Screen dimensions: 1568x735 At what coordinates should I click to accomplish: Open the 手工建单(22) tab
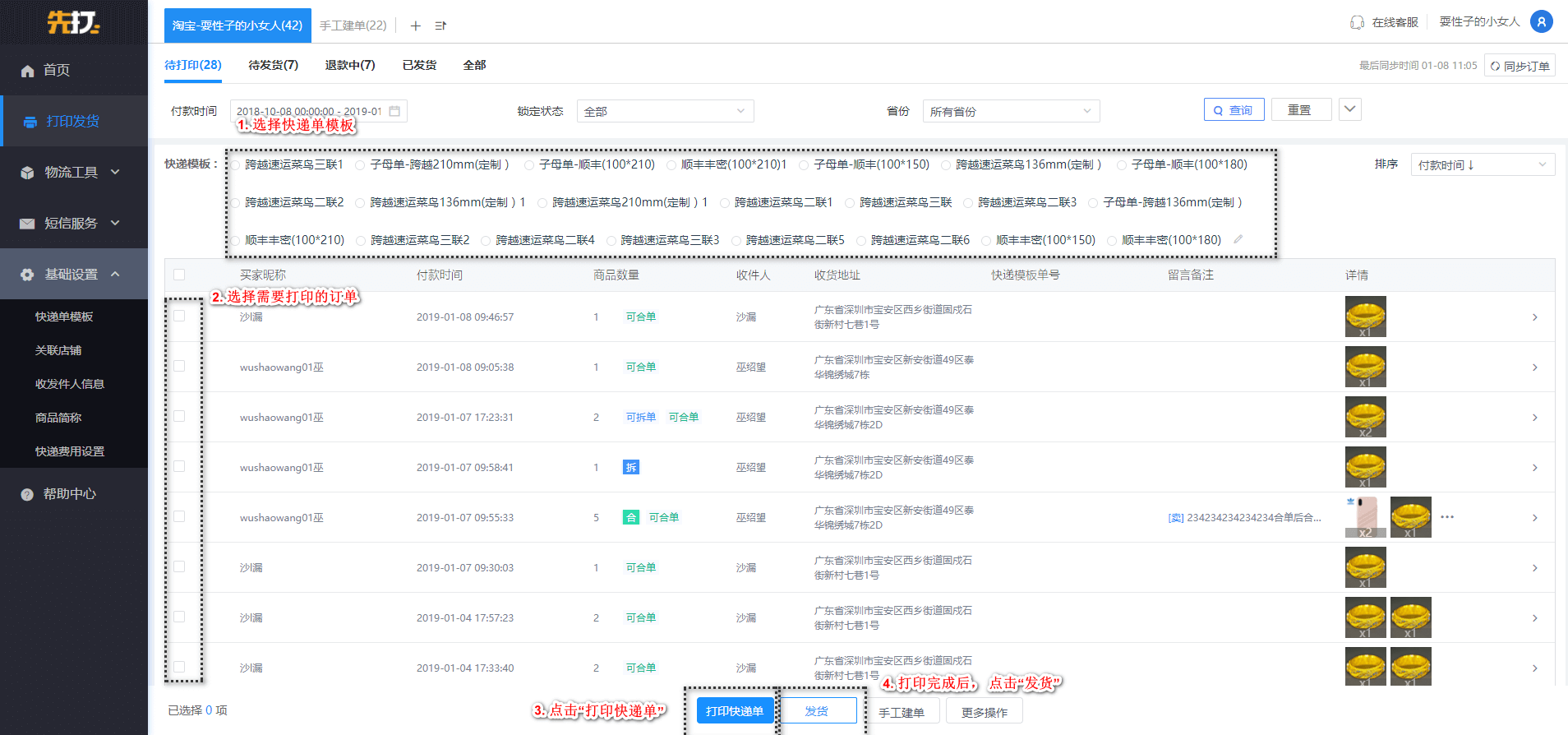point(353,25)
